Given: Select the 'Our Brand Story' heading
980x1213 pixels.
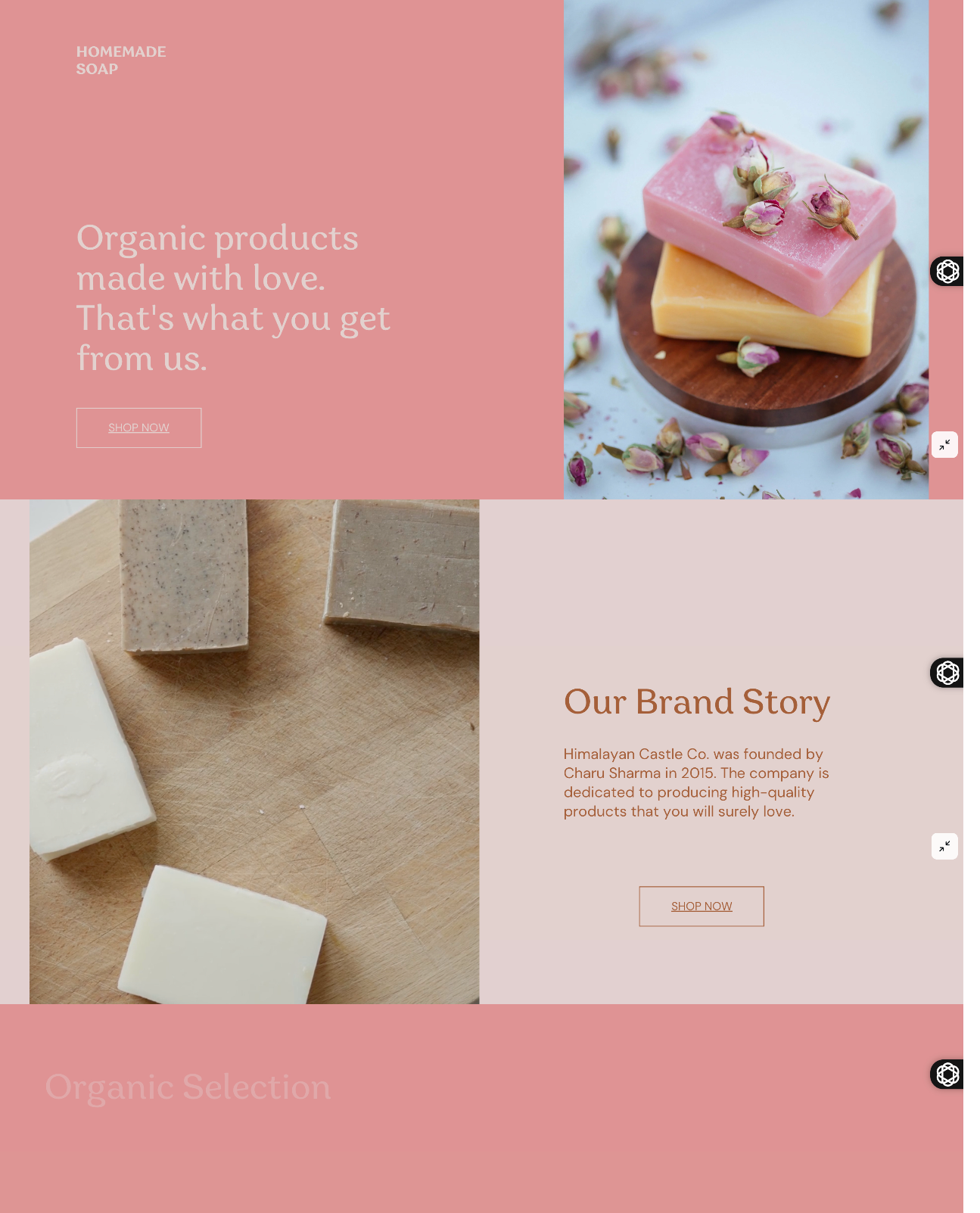Looking at the screenshot, I should 697,701.
